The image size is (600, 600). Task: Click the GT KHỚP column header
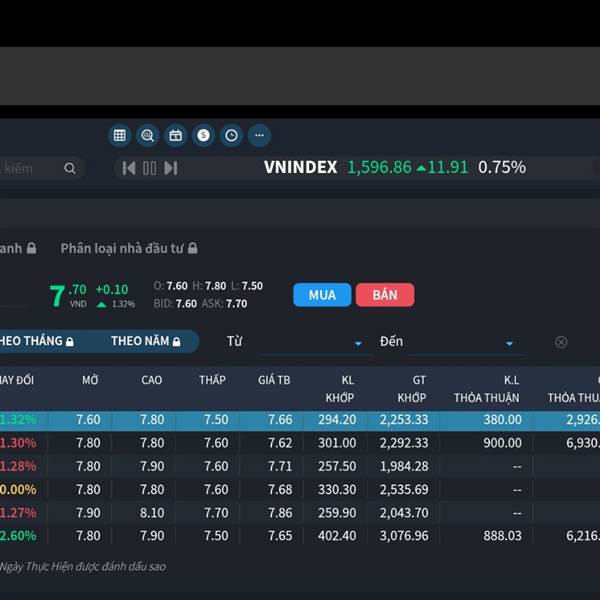coord(412,389)
